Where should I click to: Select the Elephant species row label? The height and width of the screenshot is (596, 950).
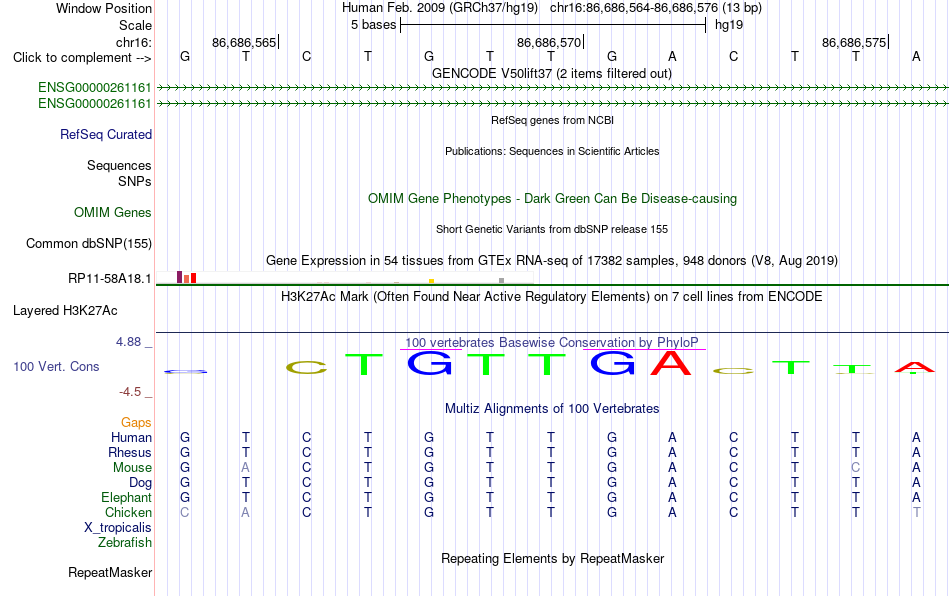[x=126, y=497]
